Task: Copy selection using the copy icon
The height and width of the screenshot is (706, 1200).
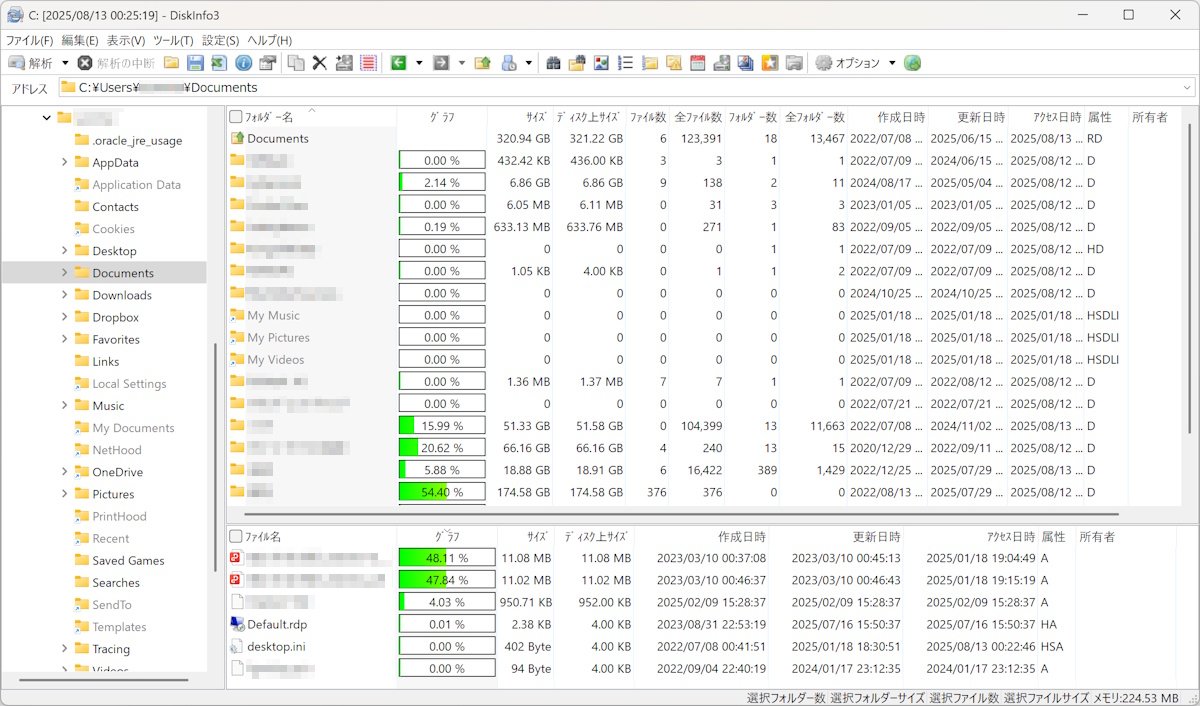Action: [x=296, y=62]
